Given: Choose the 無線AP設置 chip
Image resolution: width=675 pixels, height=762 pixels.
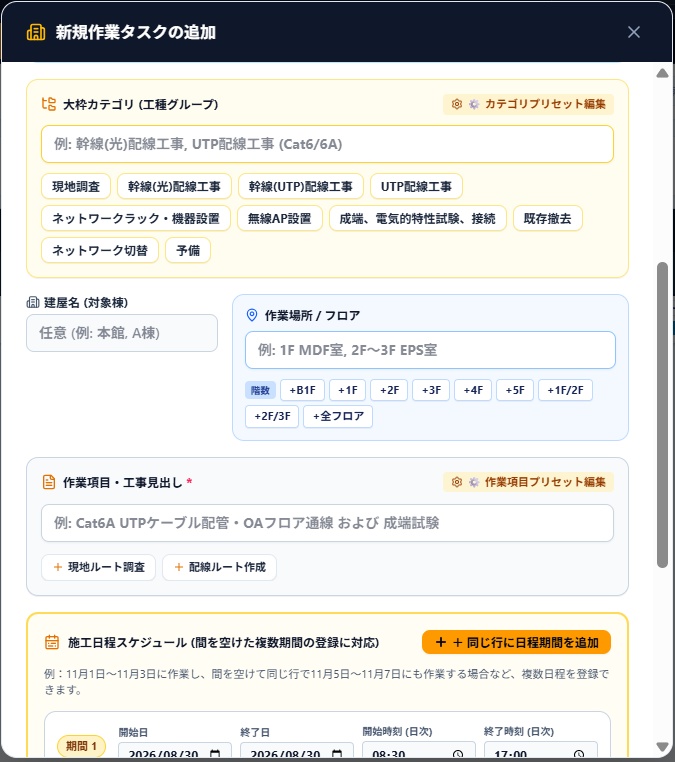Looking at the screenshot, I should [x=279, y=219].
